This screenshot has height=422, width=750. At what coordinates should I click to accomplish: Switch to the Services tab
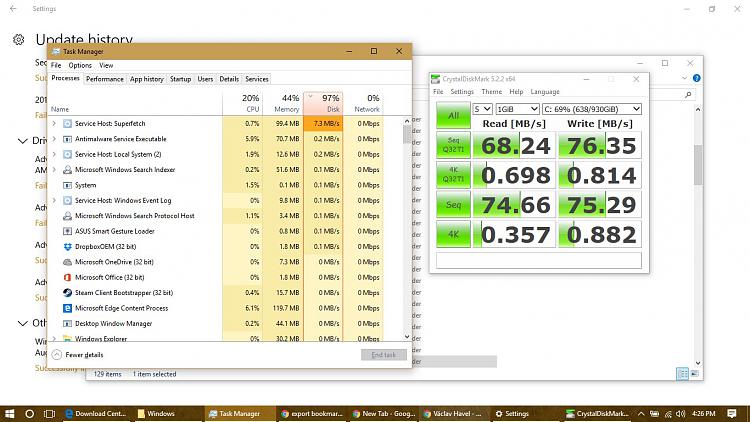[x=257, y=79]
